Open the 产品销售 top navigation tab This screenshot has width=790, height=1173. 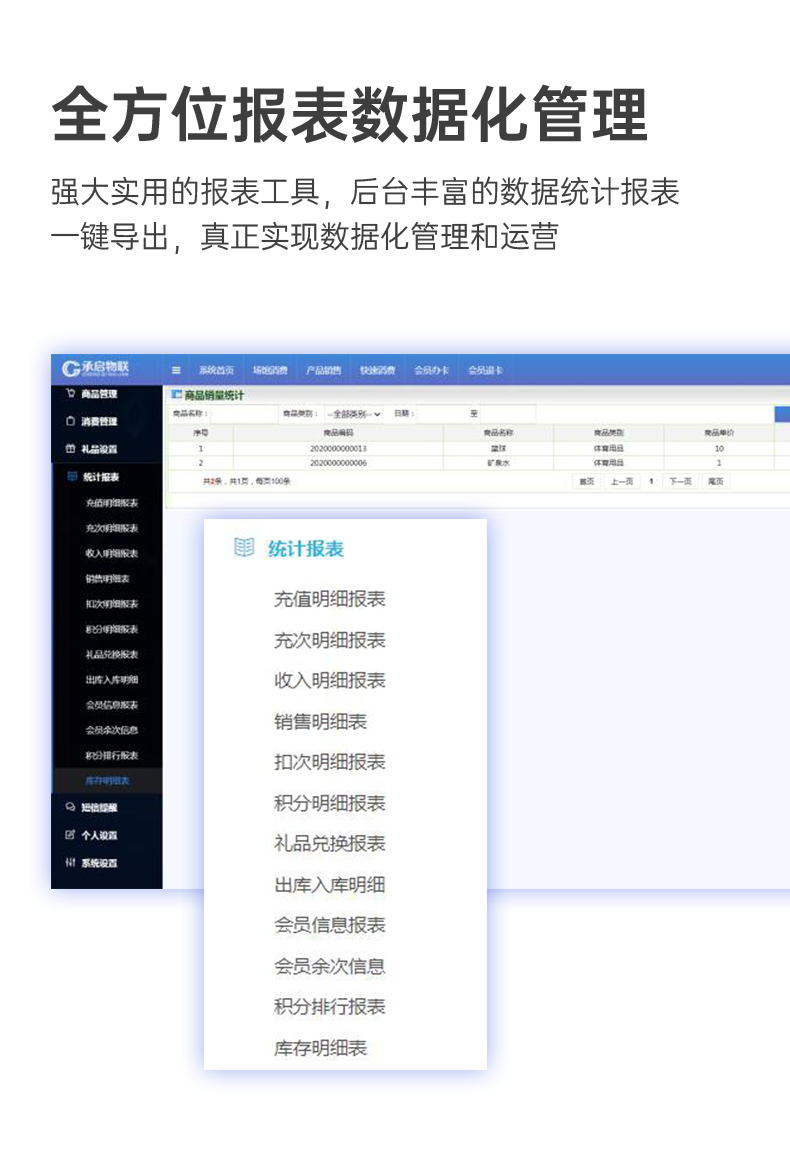pos(323,370)
